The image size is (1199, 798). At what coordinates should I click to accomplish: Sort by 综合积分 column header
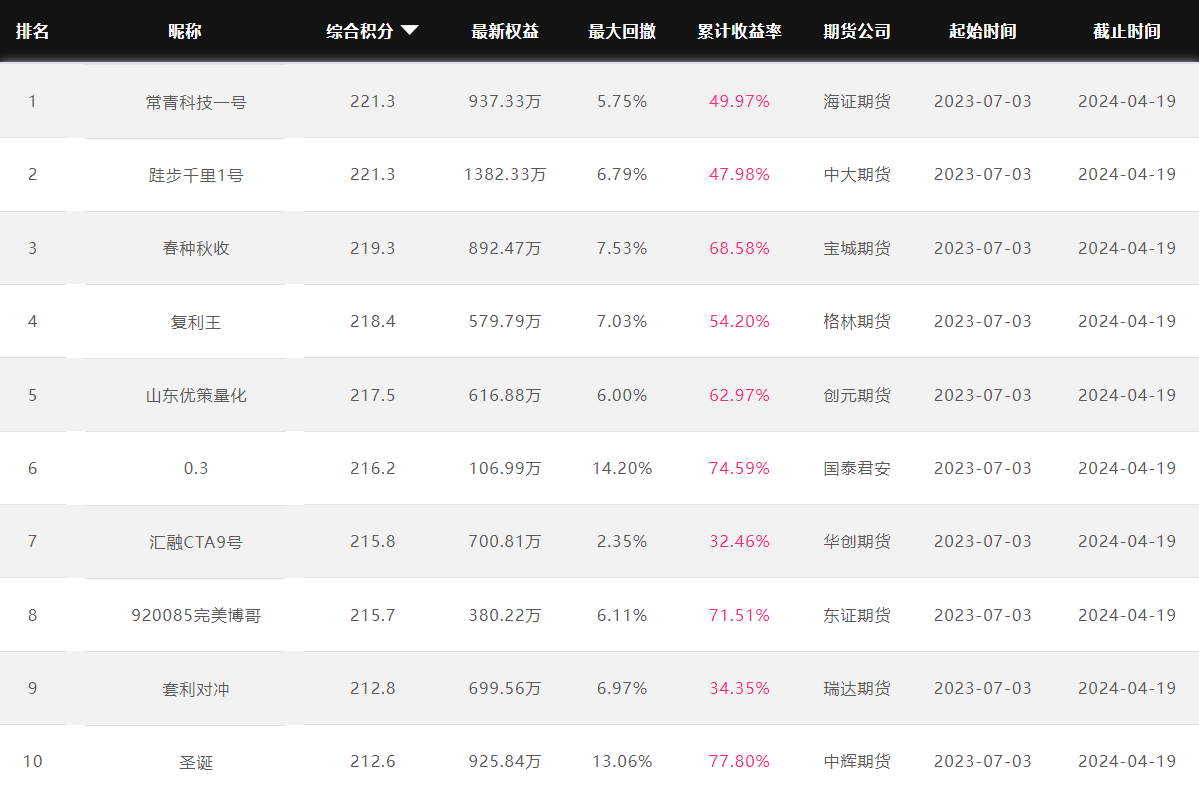[x=359, y=31]
